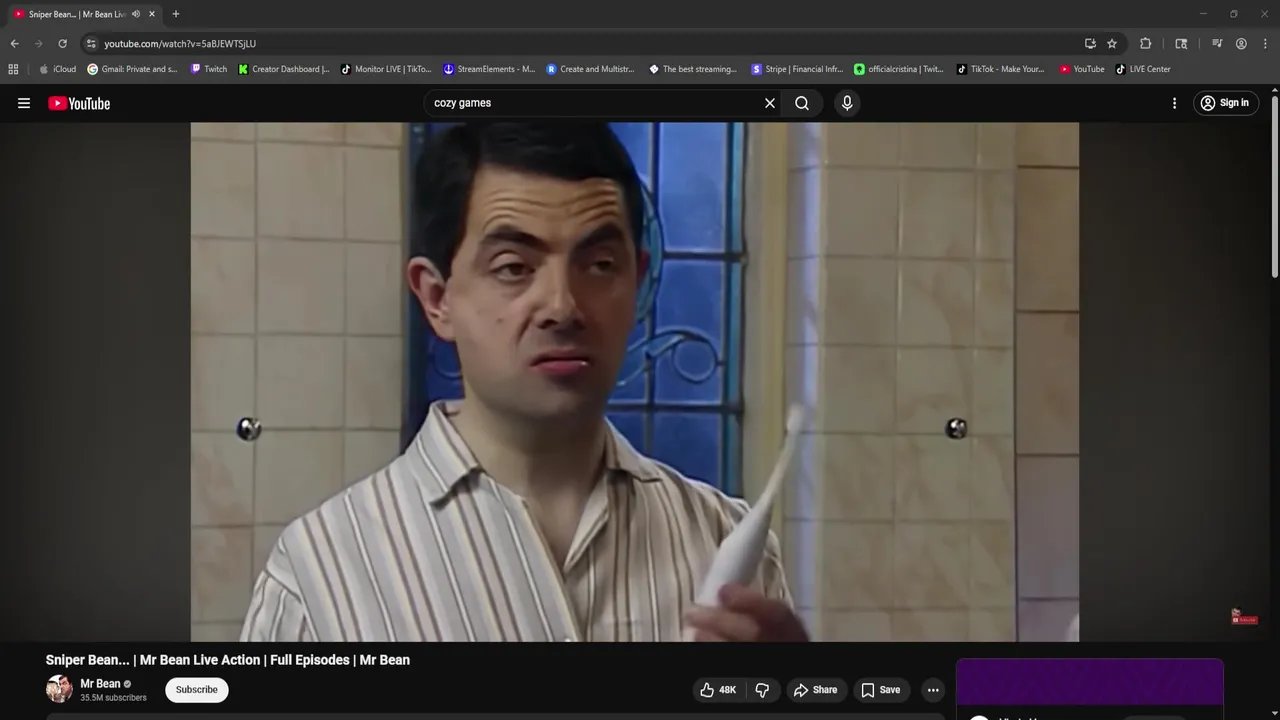This screenshot has height=720, width=1280.
Task: Go back with browser back arrow
Action: [x=14, y=44]
